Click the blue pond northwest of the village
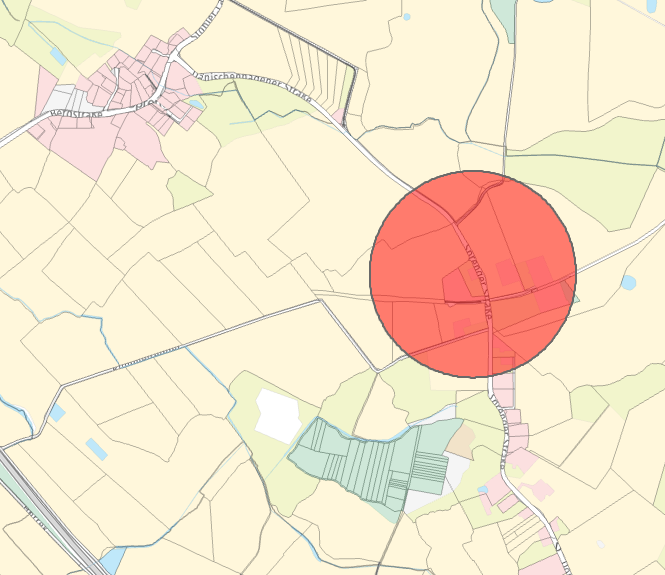 [x=58, y=56]
